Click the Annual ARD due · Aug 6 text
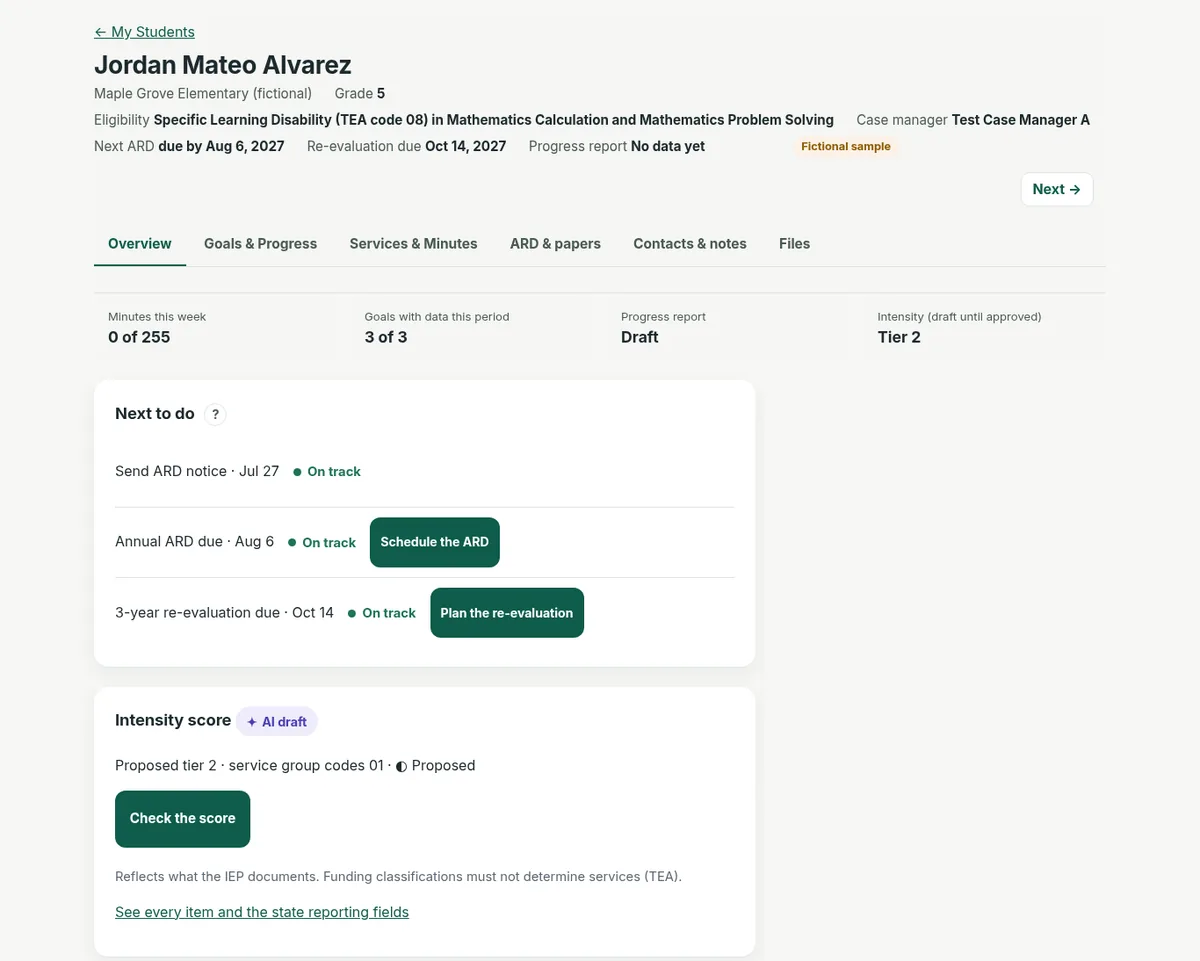1200x961 pixels. tap(195, 541)
